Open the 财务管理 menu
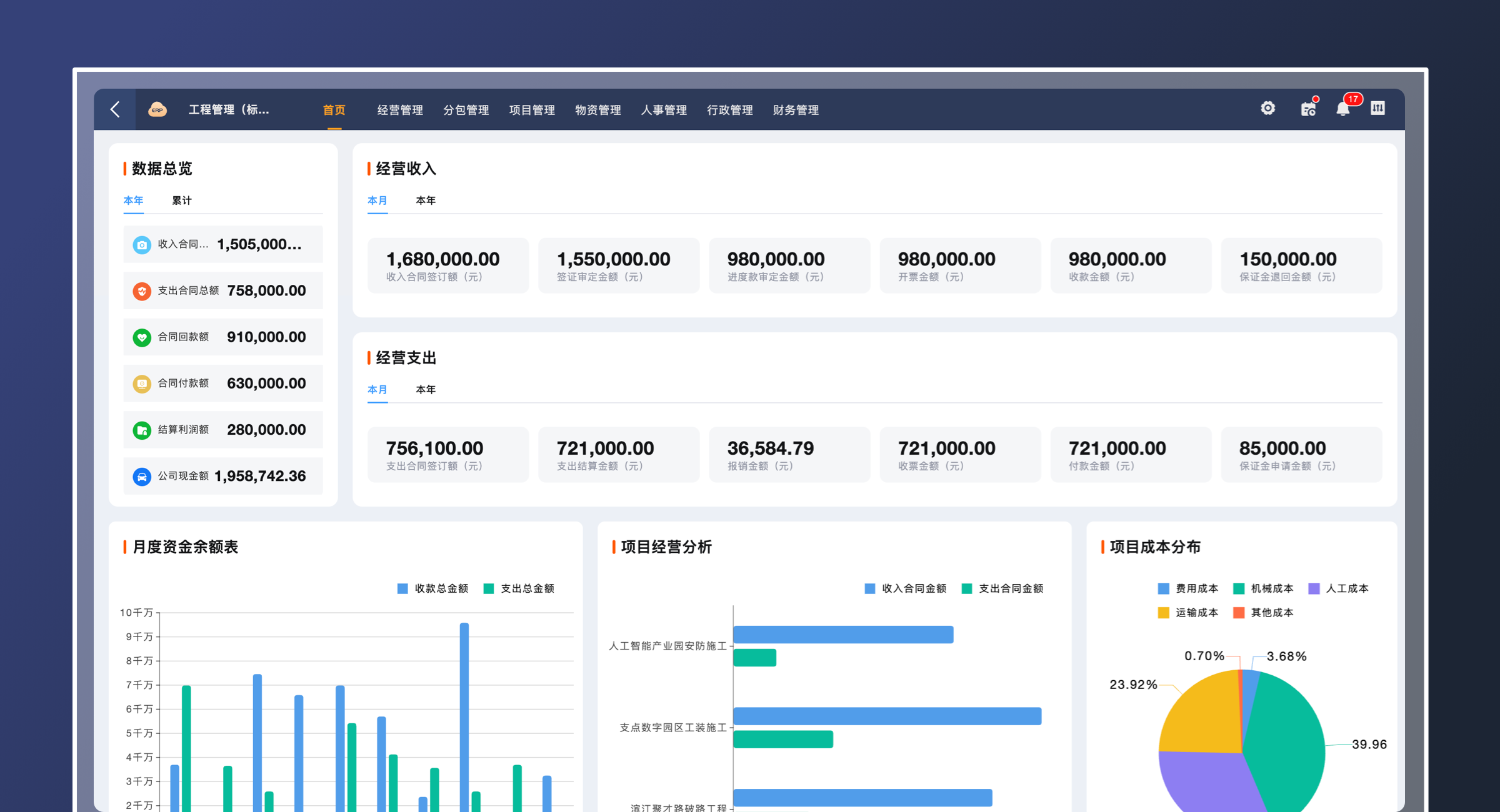Image resolution: width=1500 pixels, height=812 pixels. (x=796, y=110)
